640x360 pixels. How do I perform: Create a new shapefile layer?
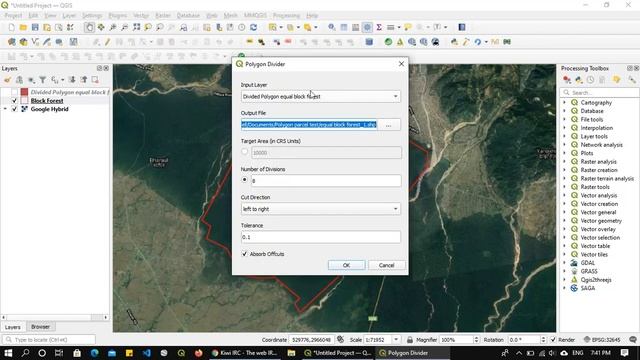(35, 42)
